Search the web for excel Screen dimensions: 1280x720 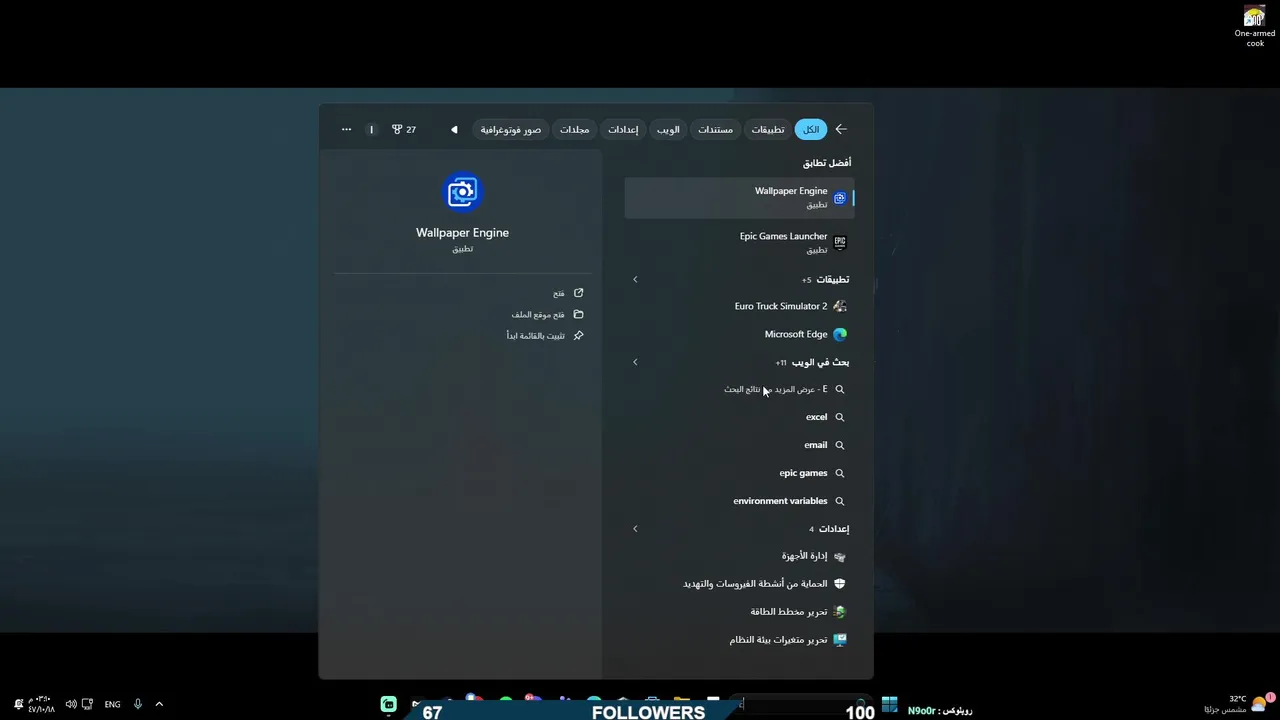pyautogui.click(x=740, y=417)
